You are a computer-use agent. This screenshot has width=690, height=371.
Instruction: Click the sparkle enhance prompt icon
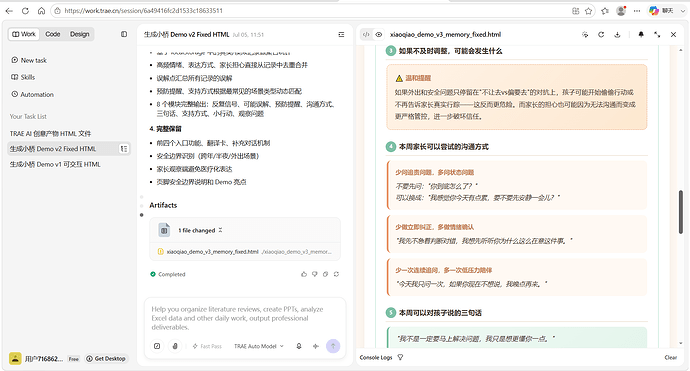pos(316,346)
